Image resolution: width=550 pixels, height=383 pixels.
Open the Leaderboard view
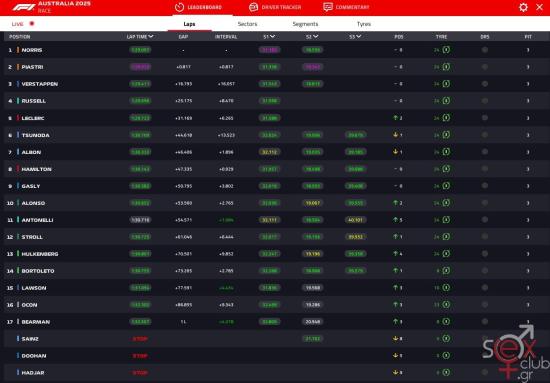click(199, 7)
